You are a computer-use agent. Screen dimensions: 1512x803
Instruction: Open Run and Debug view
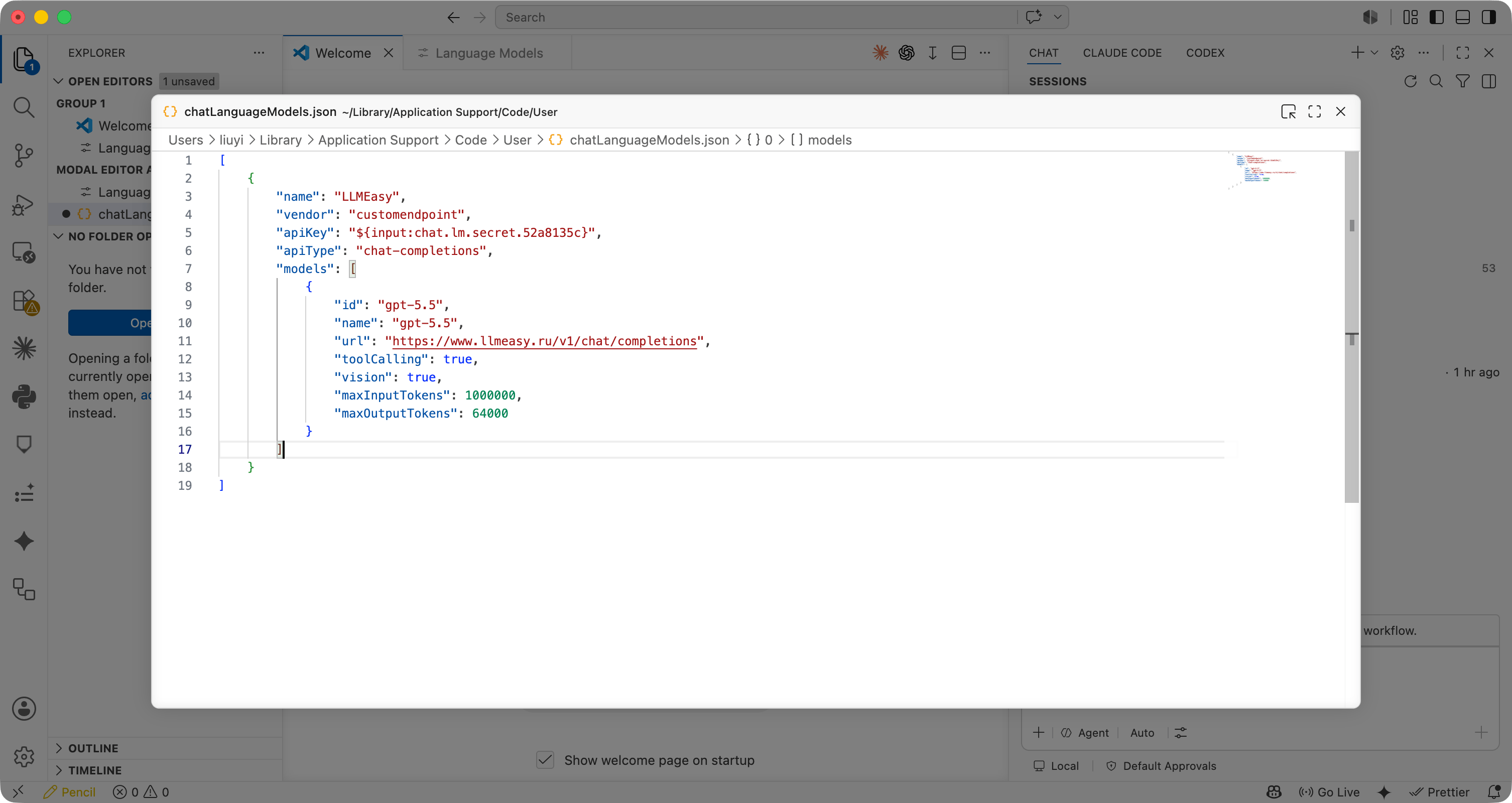[24, 204]
